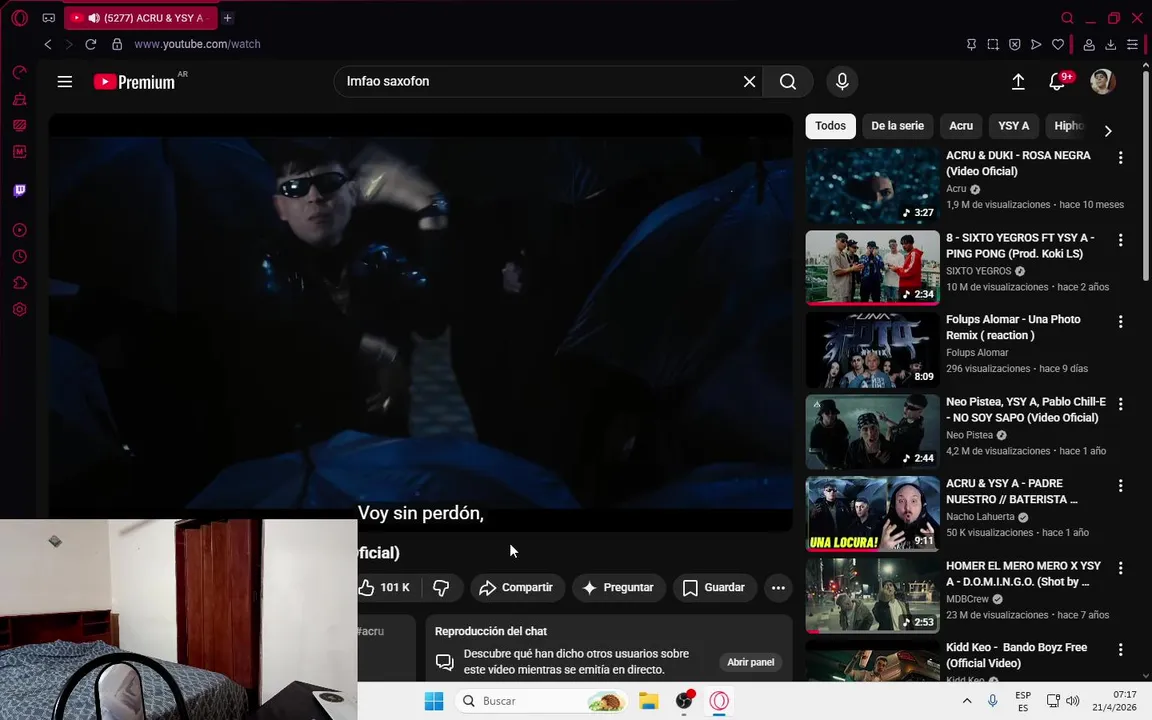Open the Easy Setup sliders icon
Image resolution: width=1152 pixels, height=720 pixels.
pyautogui.click(x=1132, y=45)
